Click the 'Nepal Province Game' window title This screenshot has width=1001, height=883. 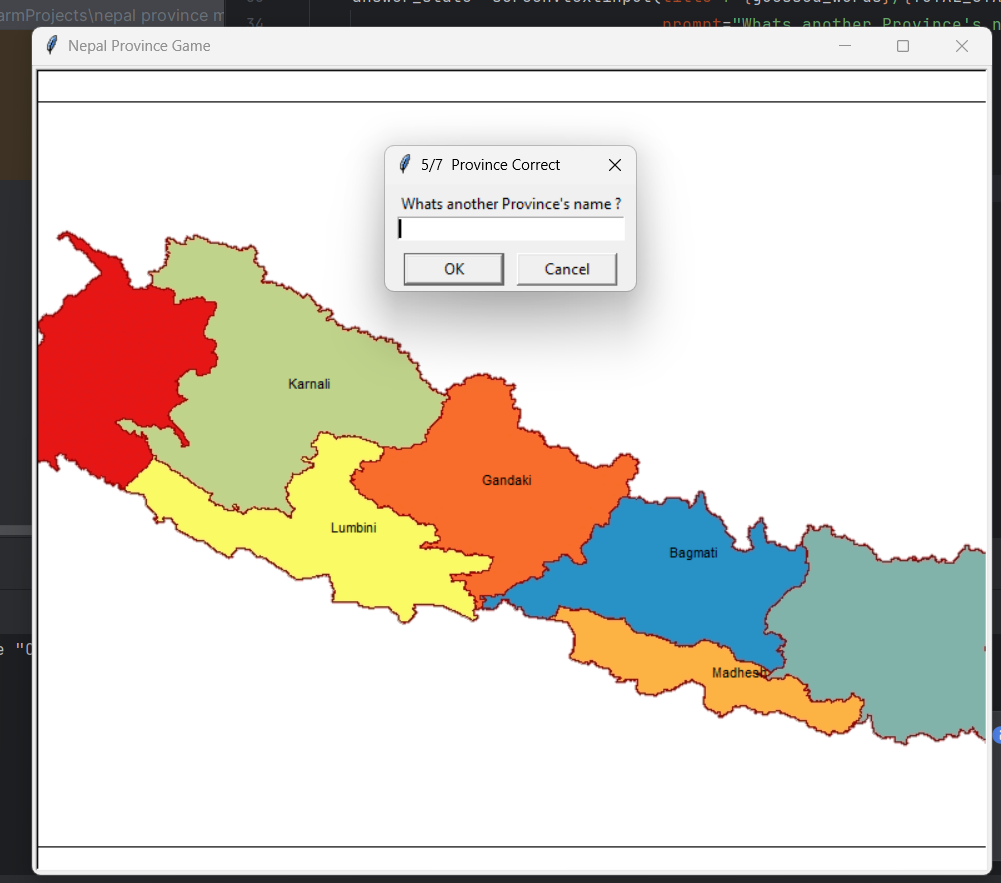(139, 46)
